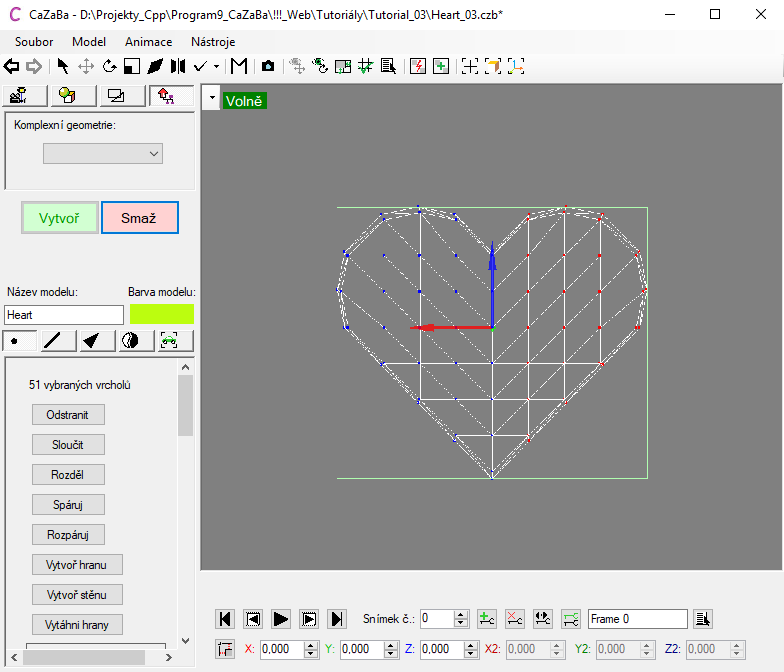Click the camera snapshot icon
The image size is (784, 672).
268,66
